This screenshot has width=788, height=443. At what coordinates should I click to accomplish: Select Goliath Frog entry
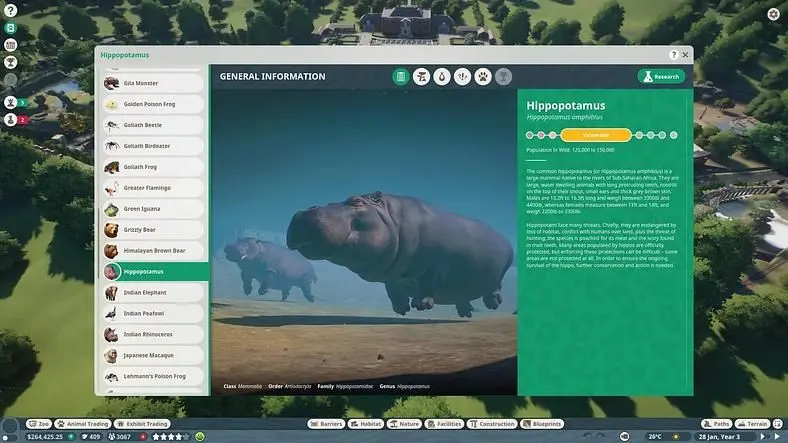pyautogui.click(x=153, y=167)
